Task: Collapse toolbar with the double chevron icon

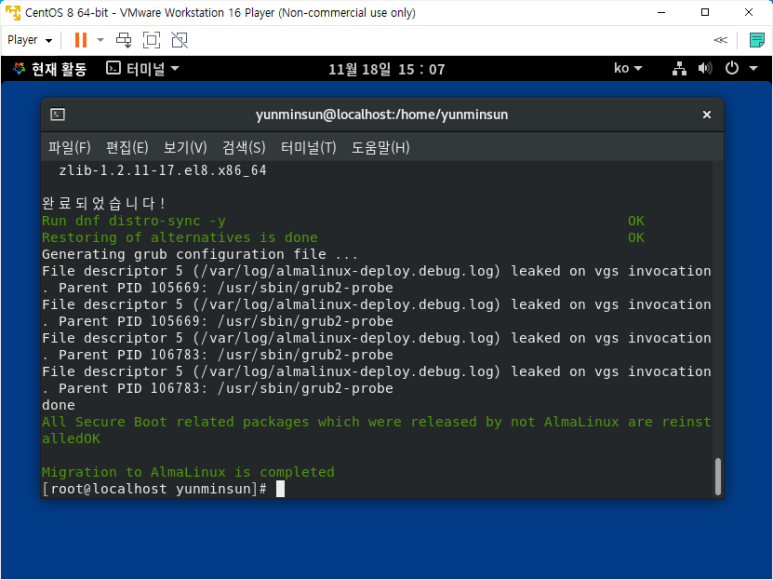Action: pyautogui.click(x=720, y=40)
